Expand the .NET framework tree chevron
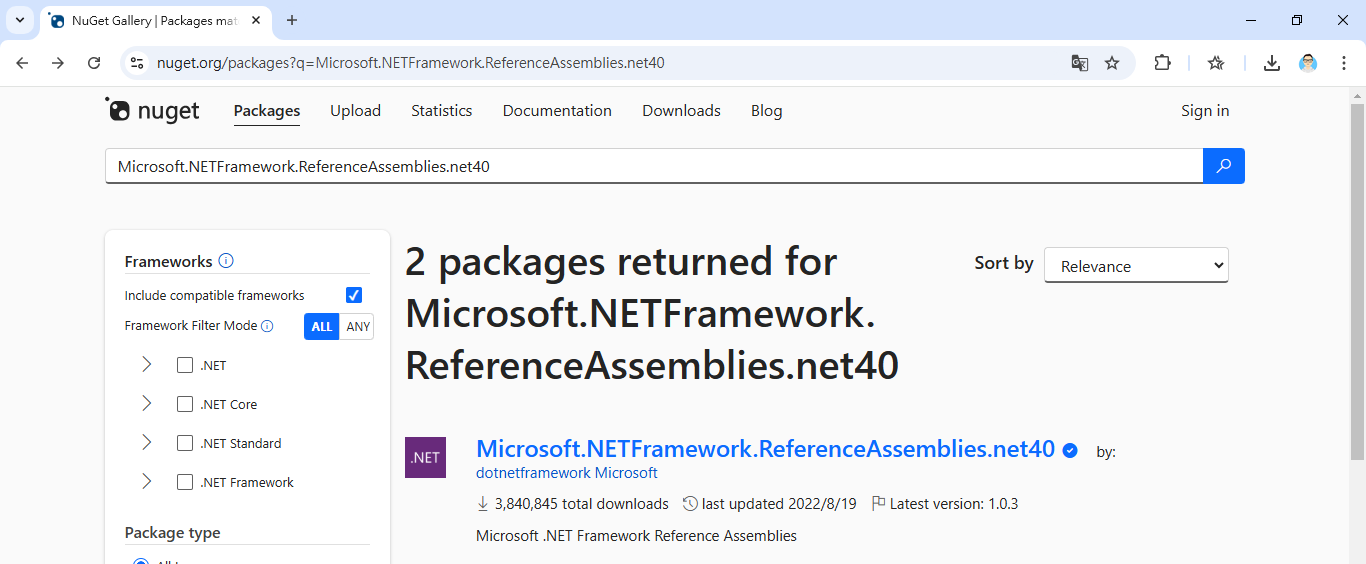Screen dimensions: 1366x564 [147, 365]
